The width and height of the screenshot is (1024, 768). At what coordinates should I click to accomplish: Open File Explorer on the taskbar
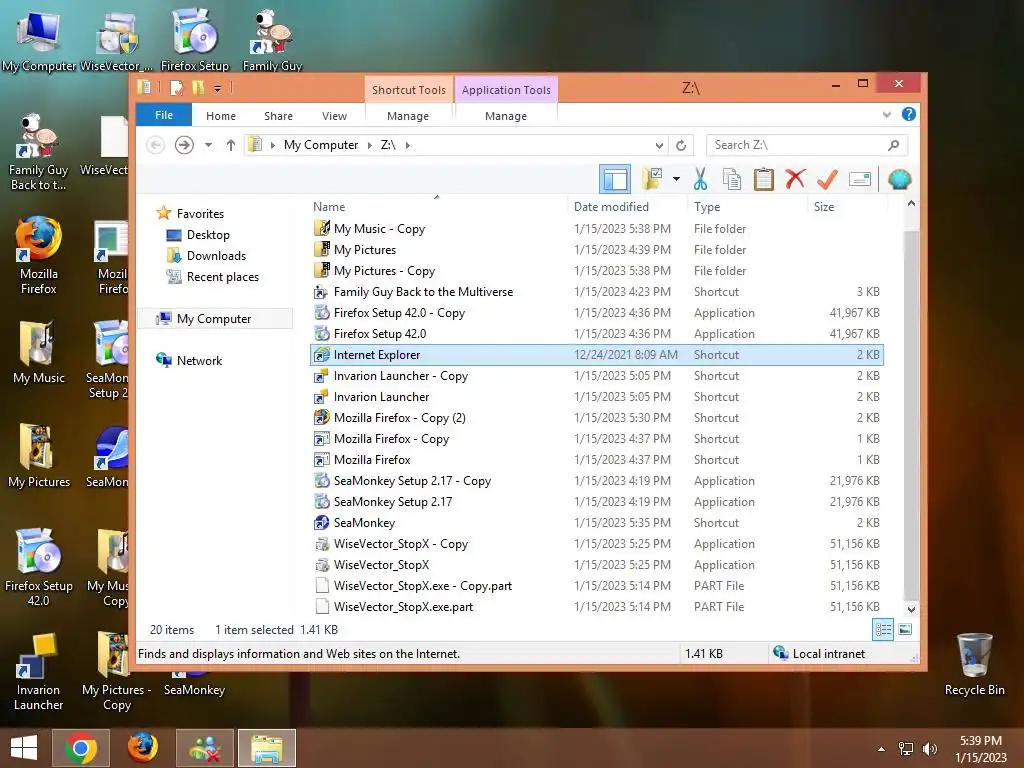[x=267, y=748]
